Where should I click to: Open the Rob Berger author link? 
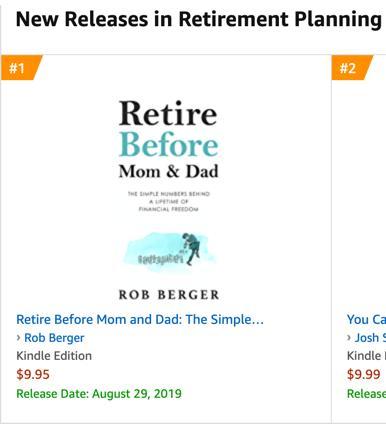click(54, 338)
